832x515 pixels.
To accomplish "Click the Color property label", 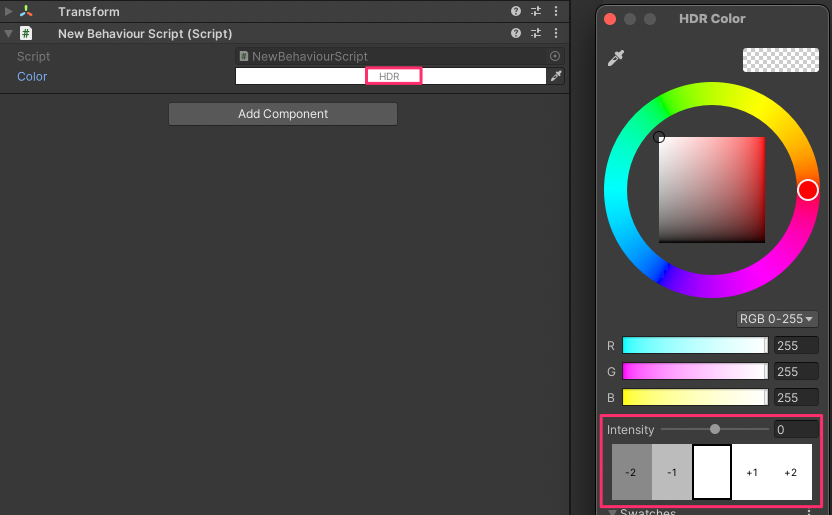I will click(x=32, y=76).
